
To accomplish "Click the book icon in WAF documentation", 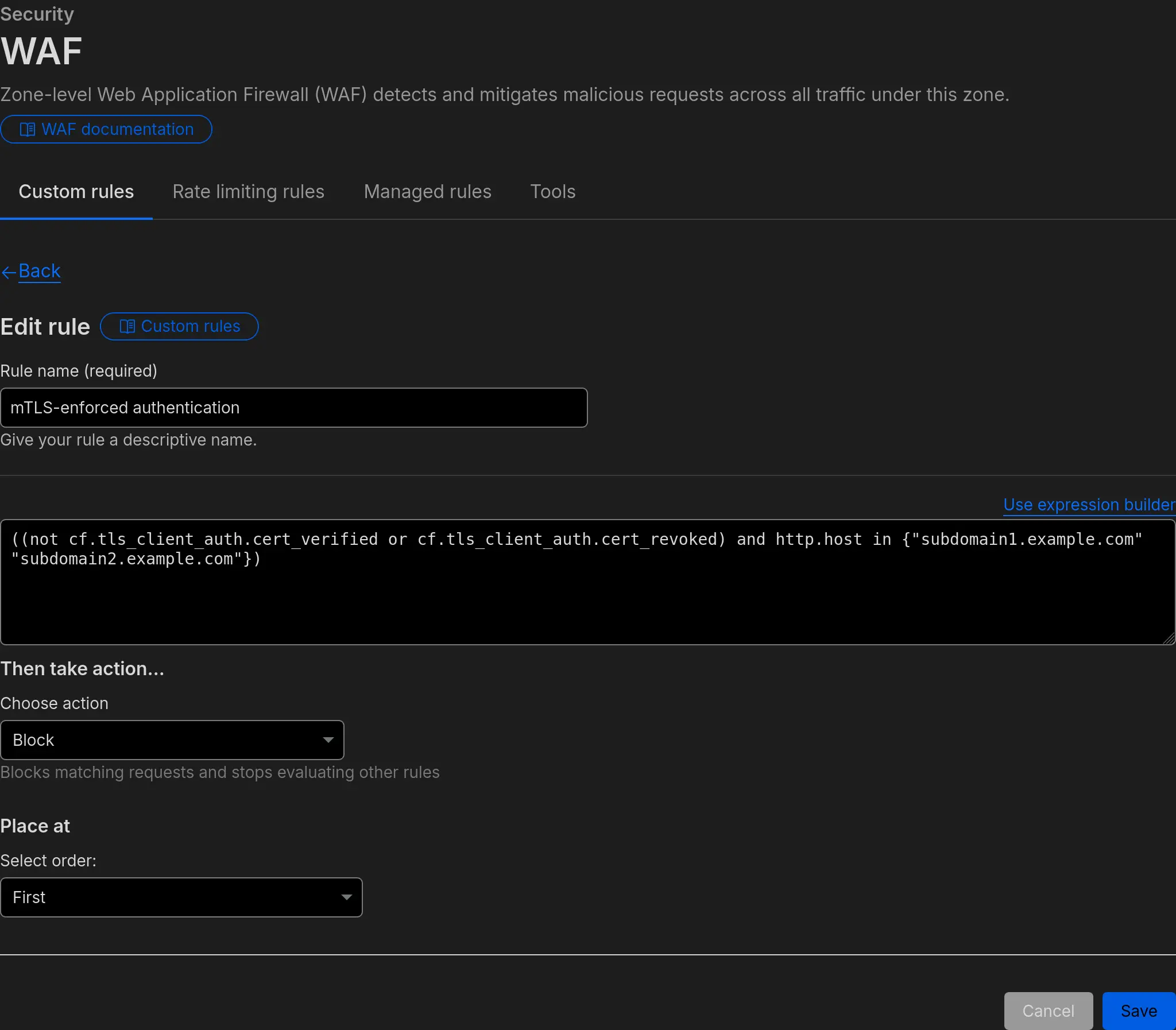I will pos(27,129).
